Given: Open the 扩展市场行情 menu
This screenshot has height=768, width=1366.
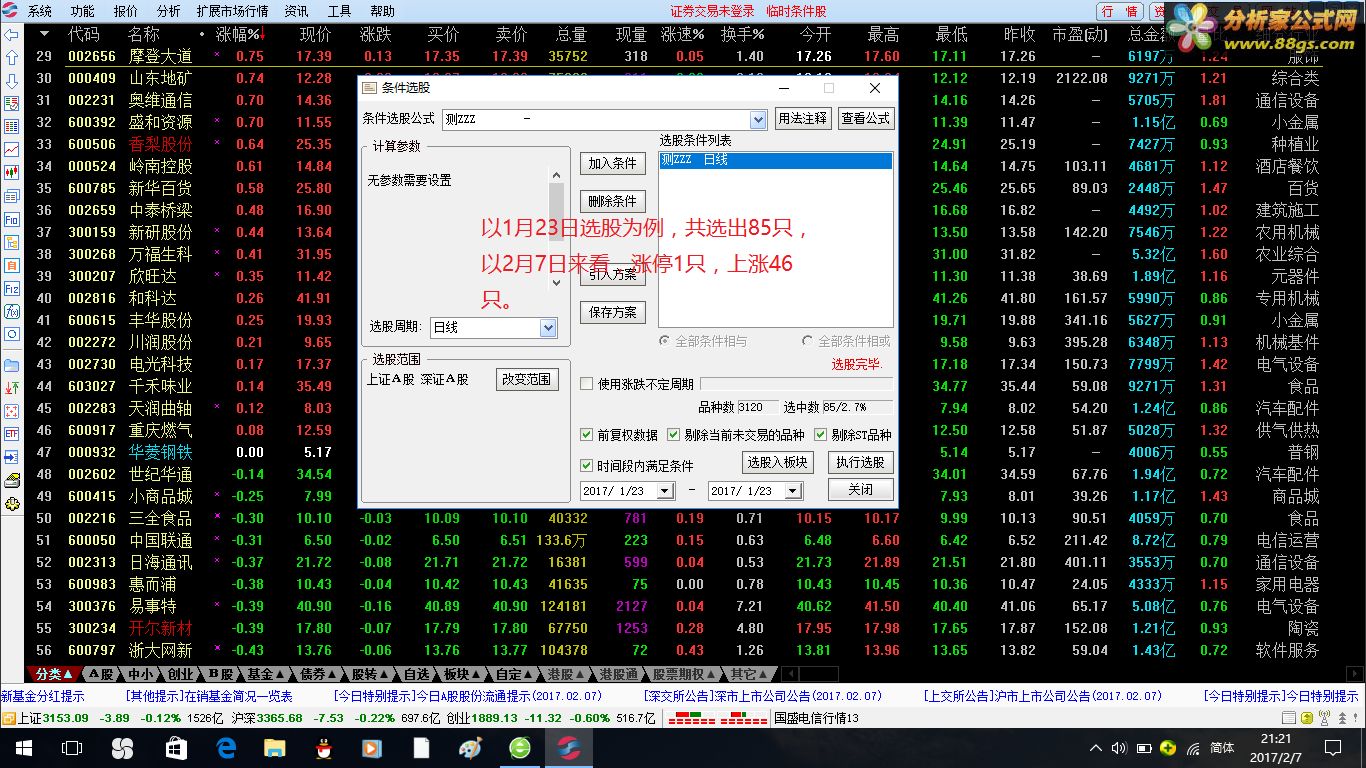Looking at the screenshot, I should [232, 11].
